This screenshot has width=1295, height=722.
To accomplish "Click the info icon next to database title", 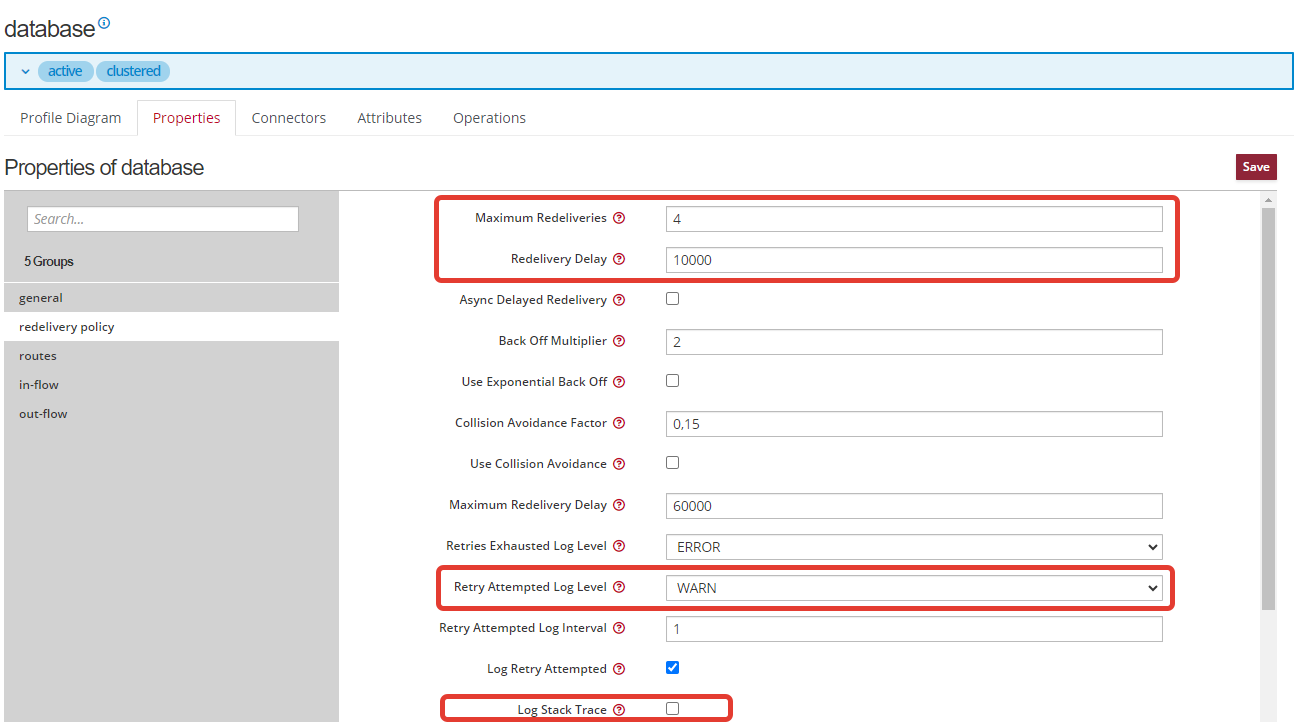I will tap(104, 23).
